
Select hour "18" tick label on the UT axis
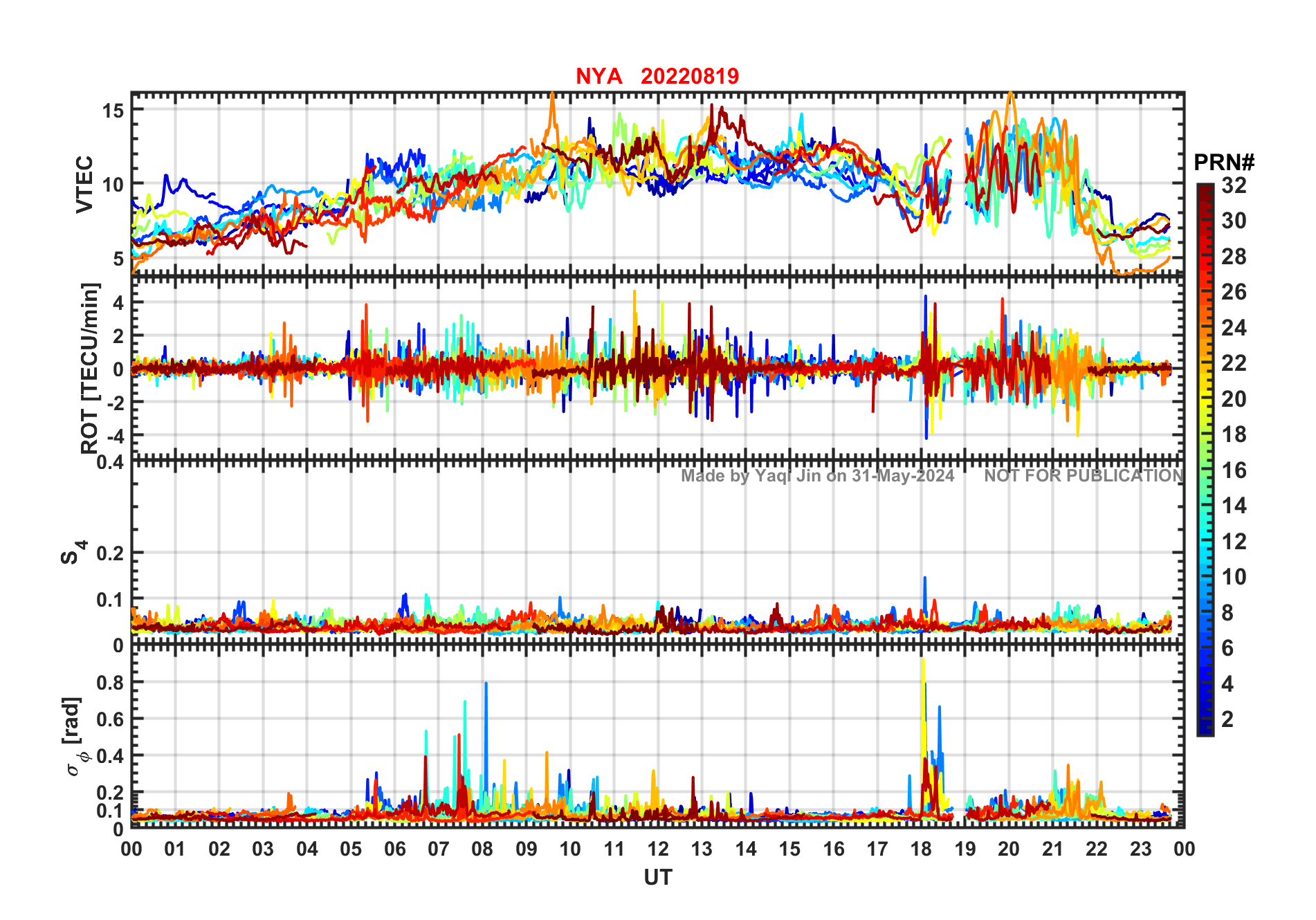921,849
